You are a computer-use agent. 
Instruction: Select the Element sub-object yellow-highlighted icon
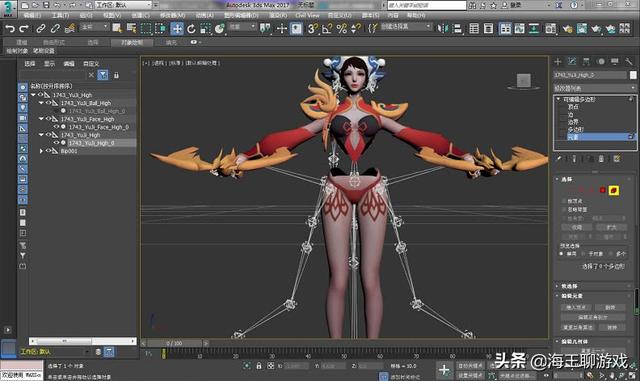coord(614,190)
